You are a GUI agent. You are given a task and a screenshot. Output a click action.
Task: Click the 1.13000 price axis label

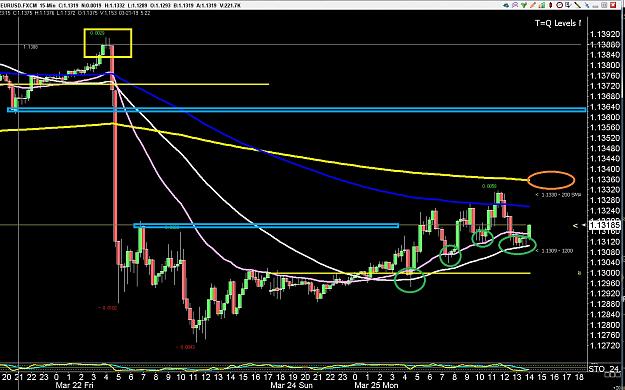pyautogui.click(x=604, y=273)
